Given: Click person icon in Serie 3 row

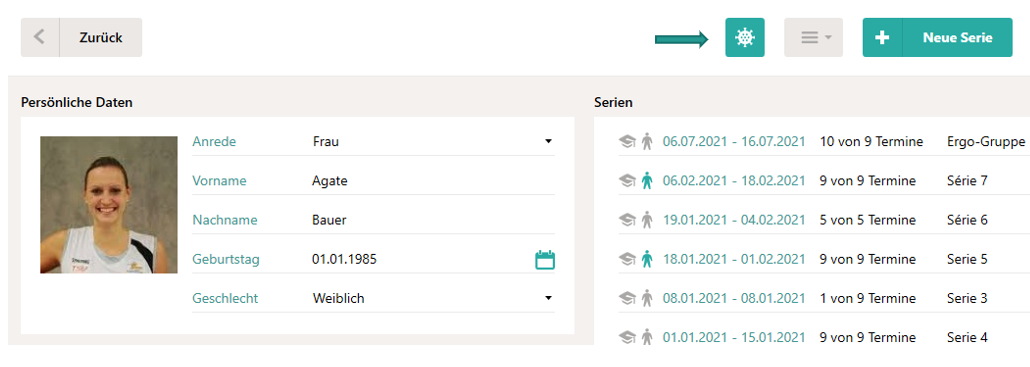Looking at the screenshot, I should (647, 299).
